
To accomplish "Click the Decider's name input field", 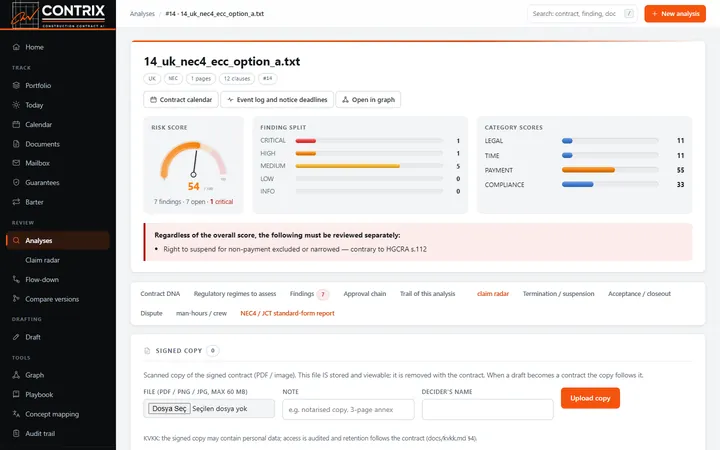I will [x=488, y=409].
